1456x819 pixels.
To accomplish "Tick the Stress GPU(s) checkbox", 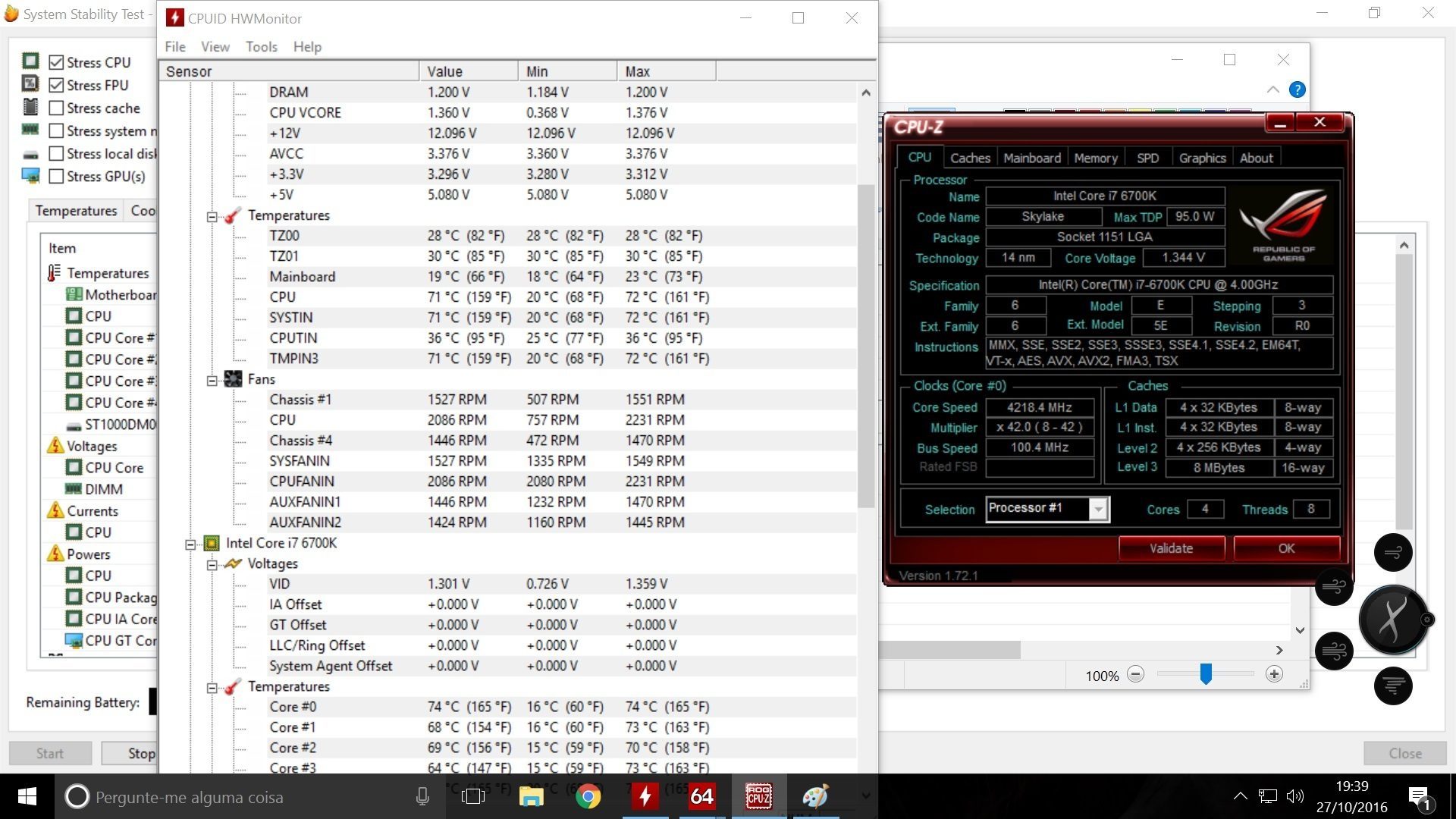I will coord(56,176).
